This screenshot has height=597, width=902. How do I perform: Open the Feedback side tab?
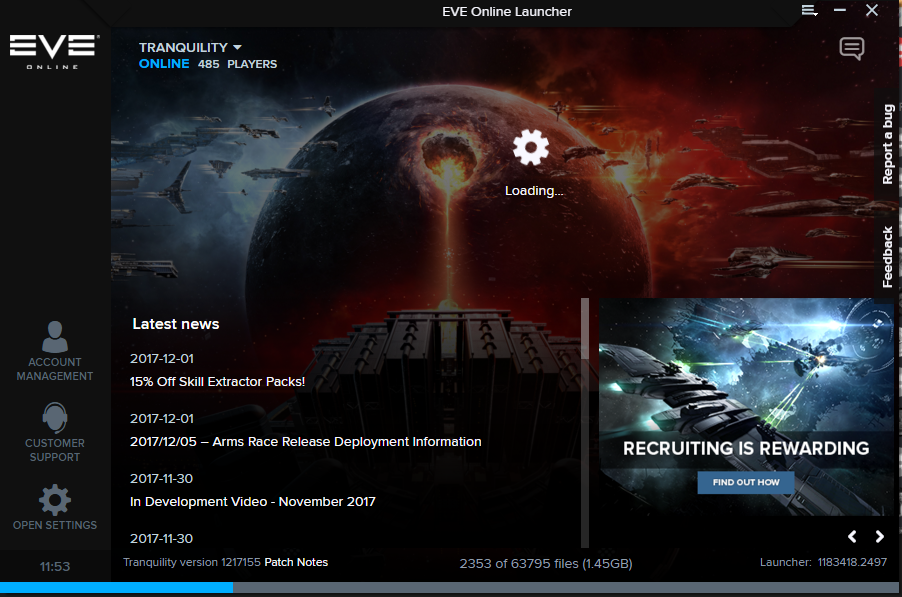tap(888, 257)
